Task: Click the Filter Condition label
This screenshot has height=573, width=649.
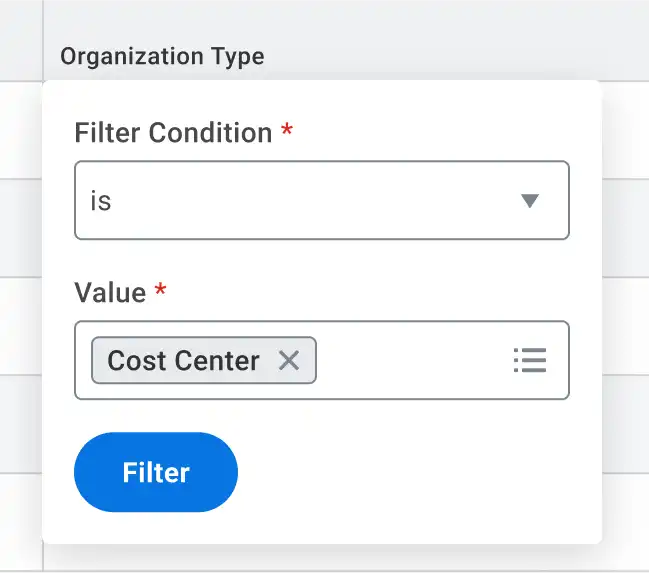Action: tap(173, 133)
